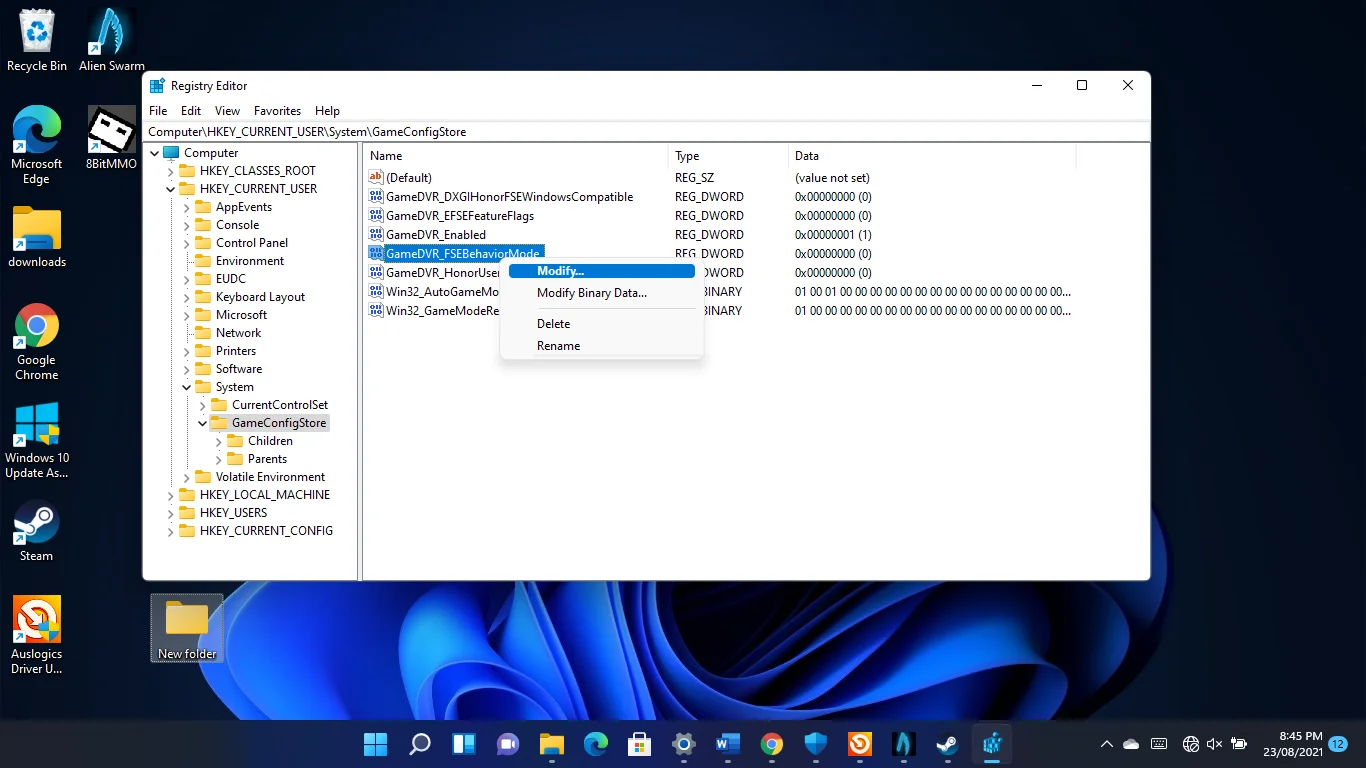Open the Favorites menu

277,111
